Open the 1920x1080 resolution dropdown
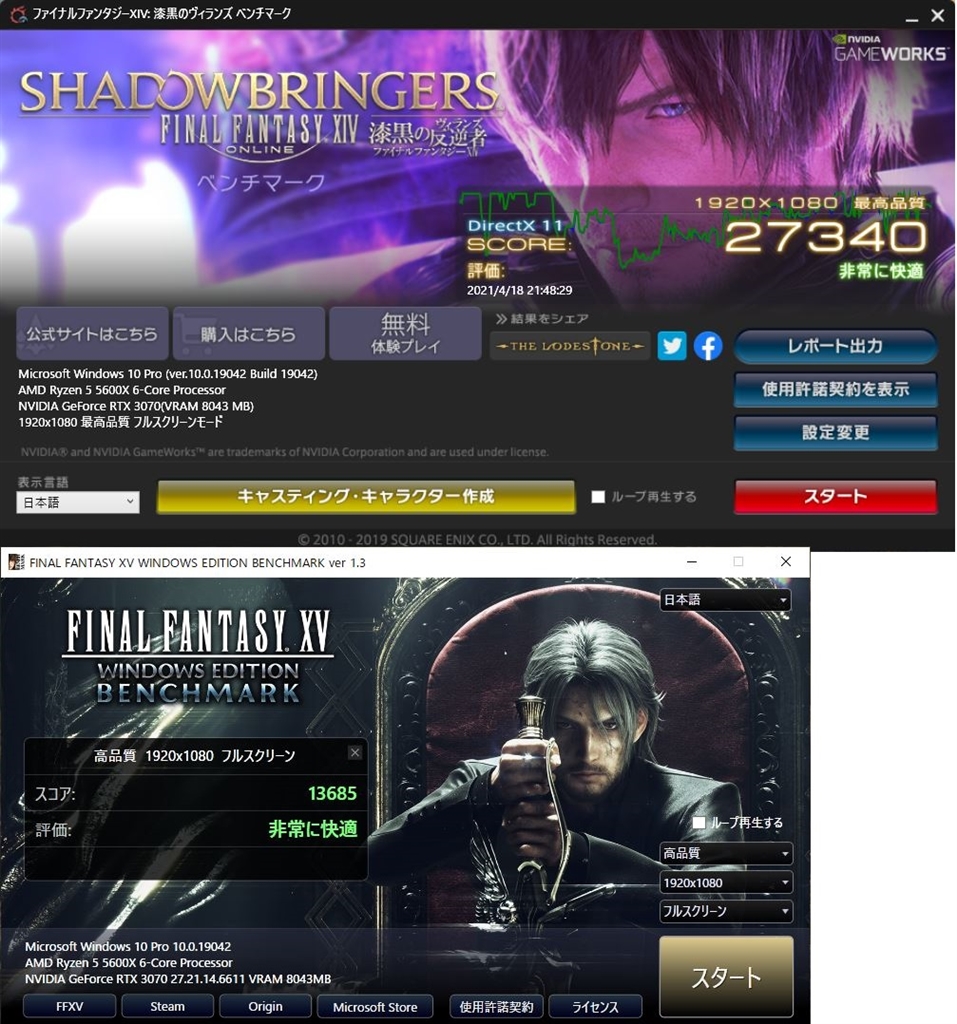This screenshot has height=1024, width=957. [726, 883]
